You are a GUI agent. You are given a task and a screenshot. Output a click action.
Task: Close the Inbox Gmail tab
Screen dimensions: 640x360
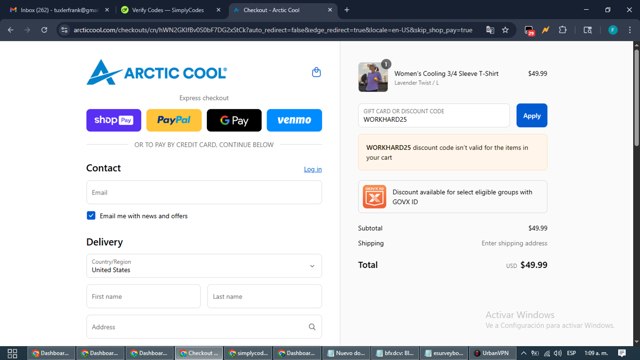click(x=107, y=10)
